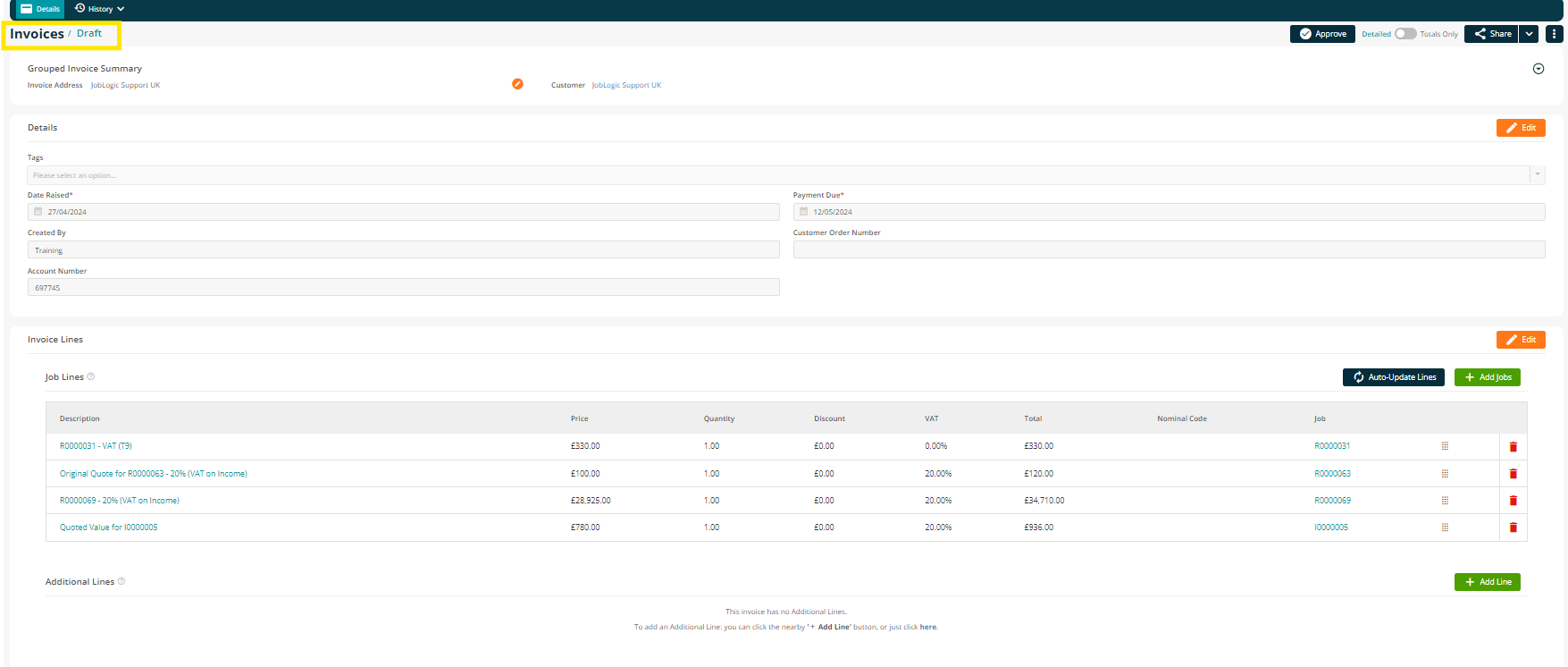Screen dimensions: 1568x667
Task: Click Add Jobs button
Action: (1488, 377)
